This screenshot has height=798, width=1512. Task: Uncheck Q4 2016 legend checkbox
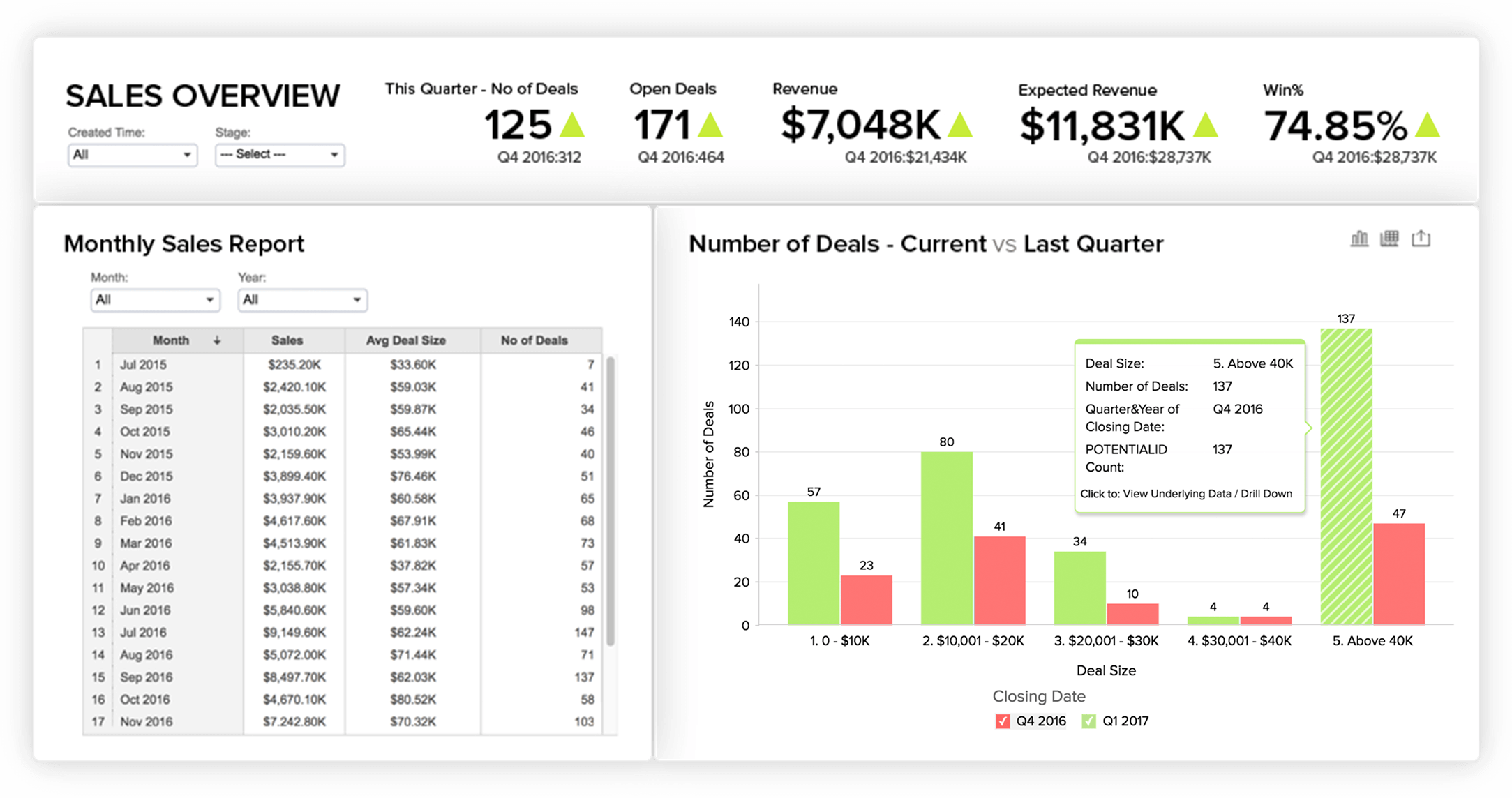click(x=1002, y=721)
